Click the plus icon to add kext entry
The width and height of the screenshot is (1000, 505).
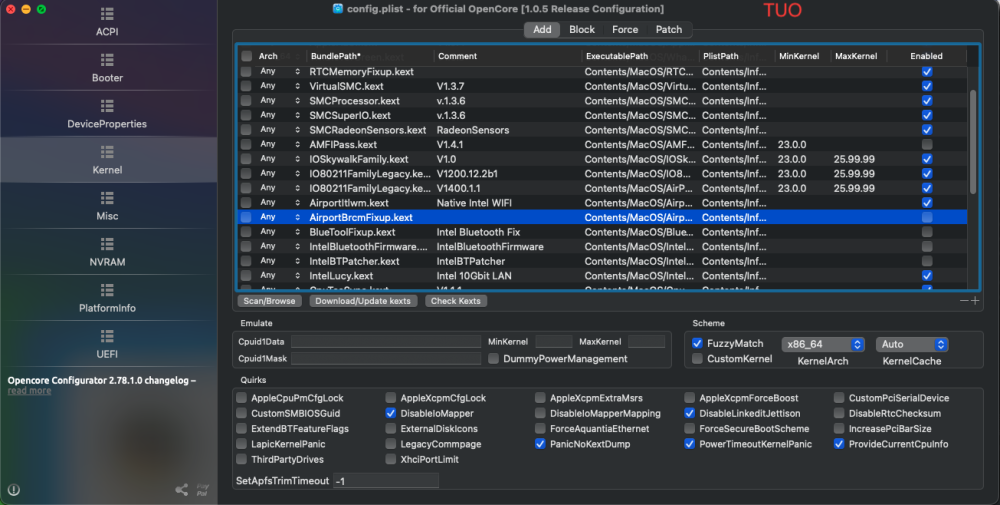pos(975,300)
